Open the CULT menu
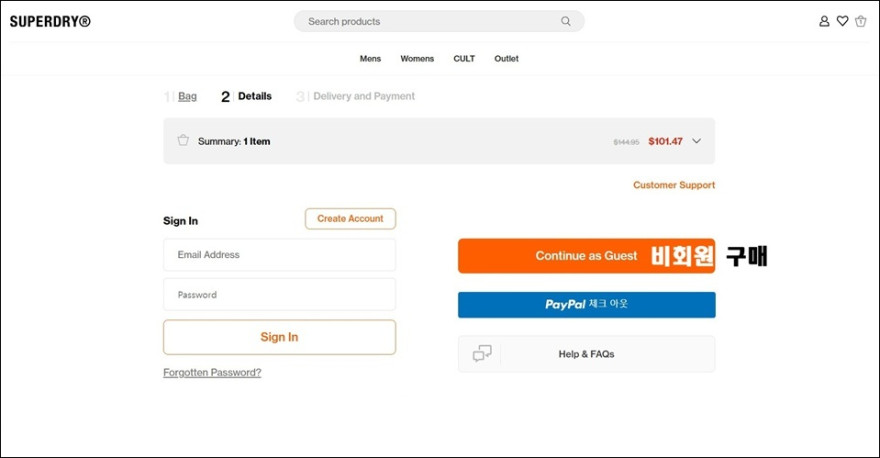The height and width of the screenshot is (458, 880). (464, 58)
